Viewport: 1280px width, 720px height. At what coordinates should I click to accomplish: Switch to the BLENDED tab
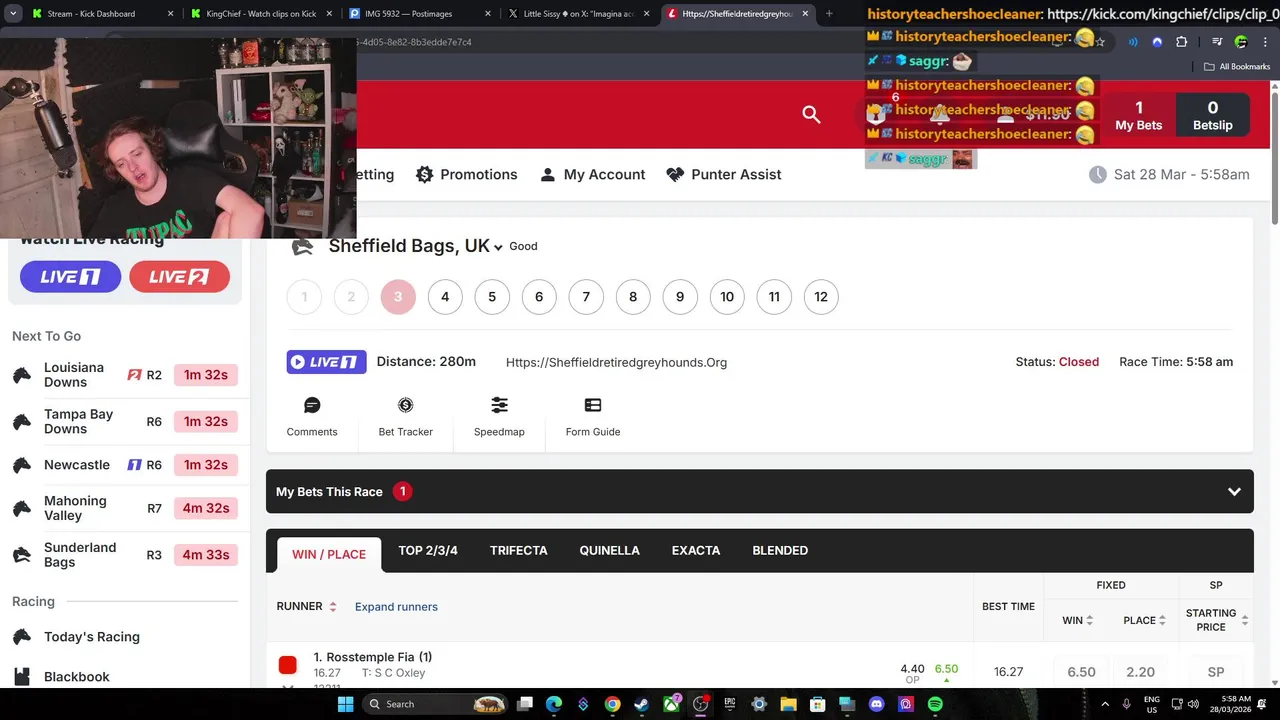(x=780, y=551)
